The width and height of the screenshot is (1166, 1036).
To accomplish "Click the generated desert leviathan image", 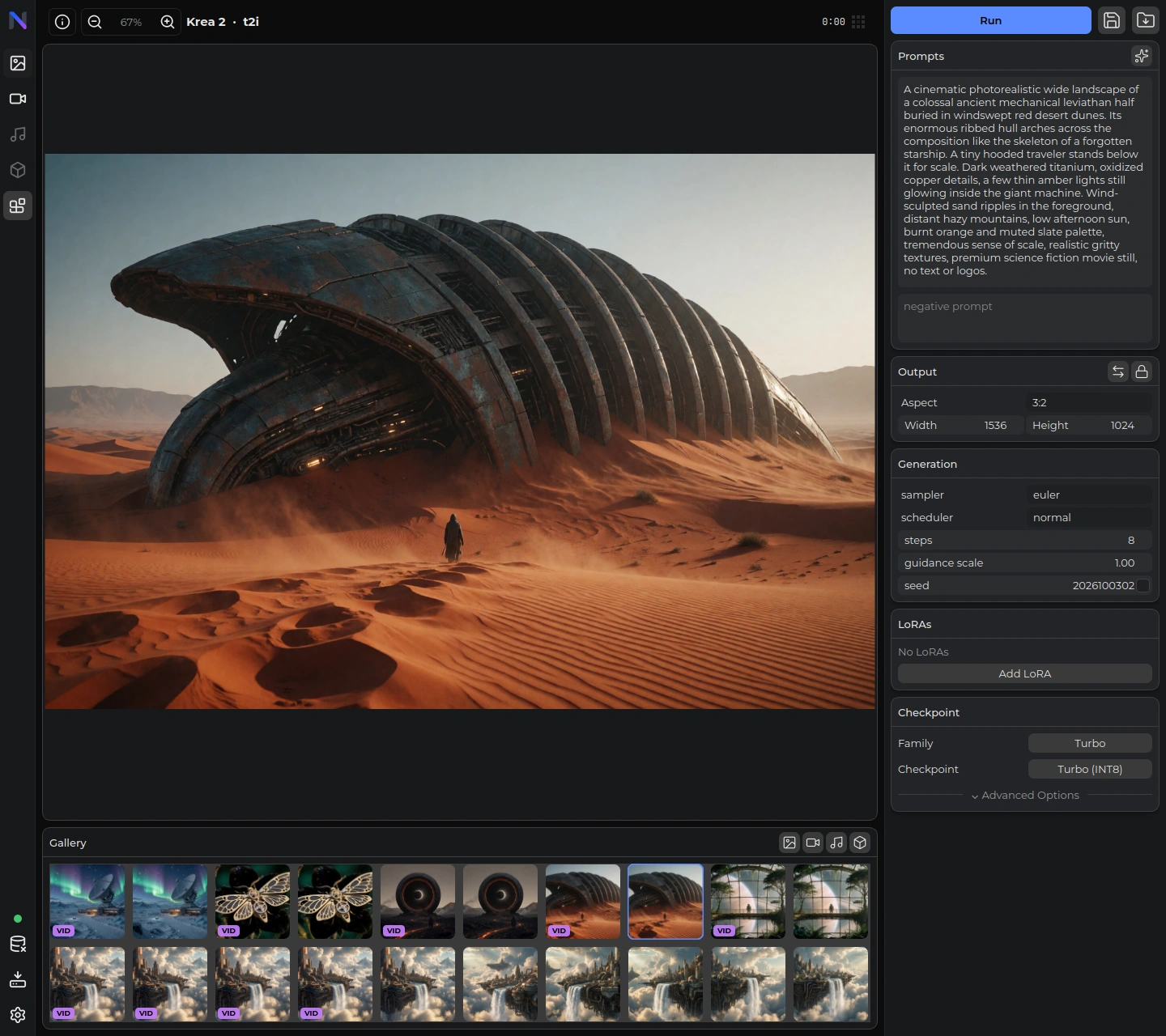I will click(460, 431).
